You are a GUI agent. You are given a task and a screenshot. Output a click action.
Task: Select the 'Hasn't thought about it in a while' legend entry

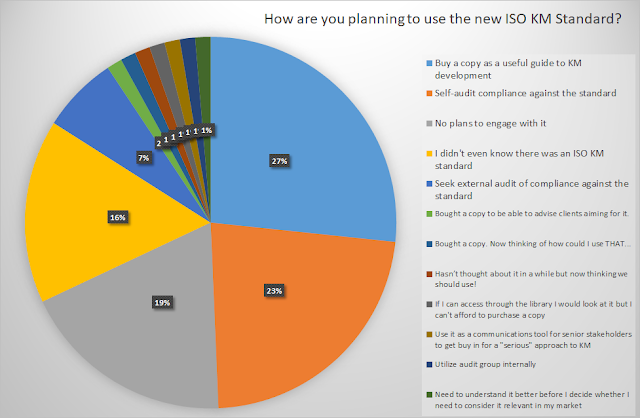[531, 277]
